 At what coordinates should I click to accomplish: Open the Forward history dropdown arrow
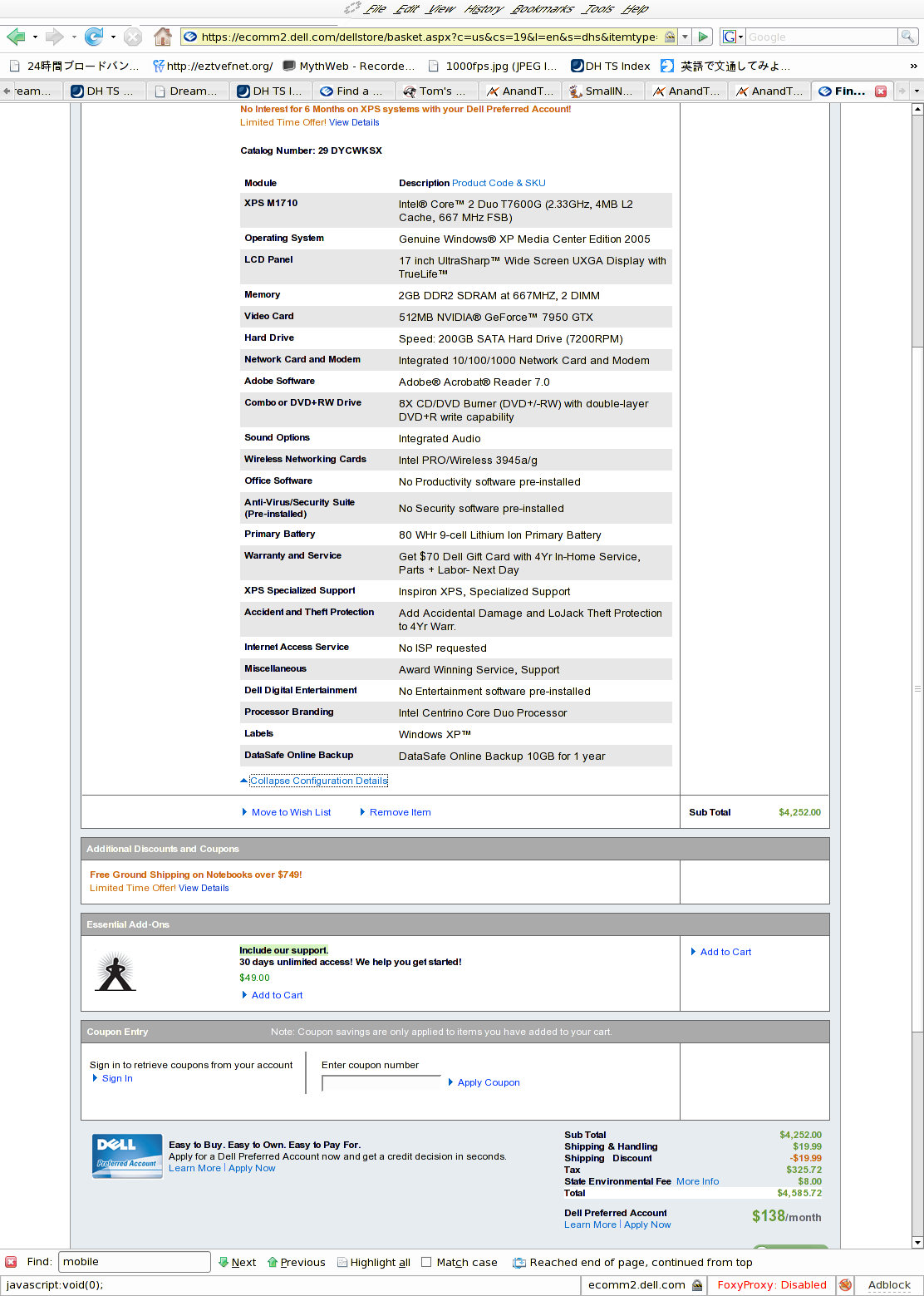74,37
